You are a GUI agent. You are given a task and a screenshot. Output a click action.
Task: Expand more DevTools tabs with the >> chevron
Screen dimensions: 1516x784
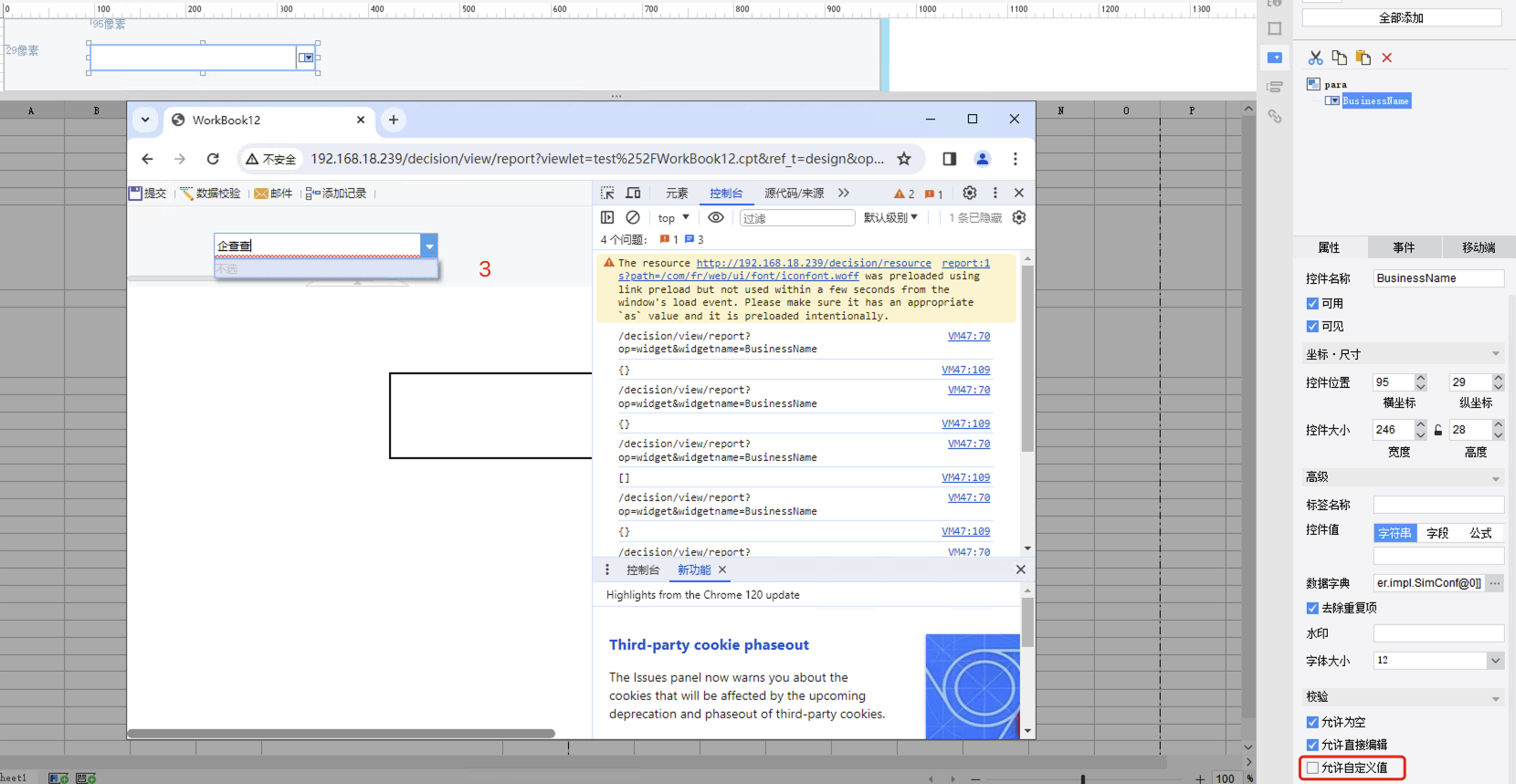844,193
